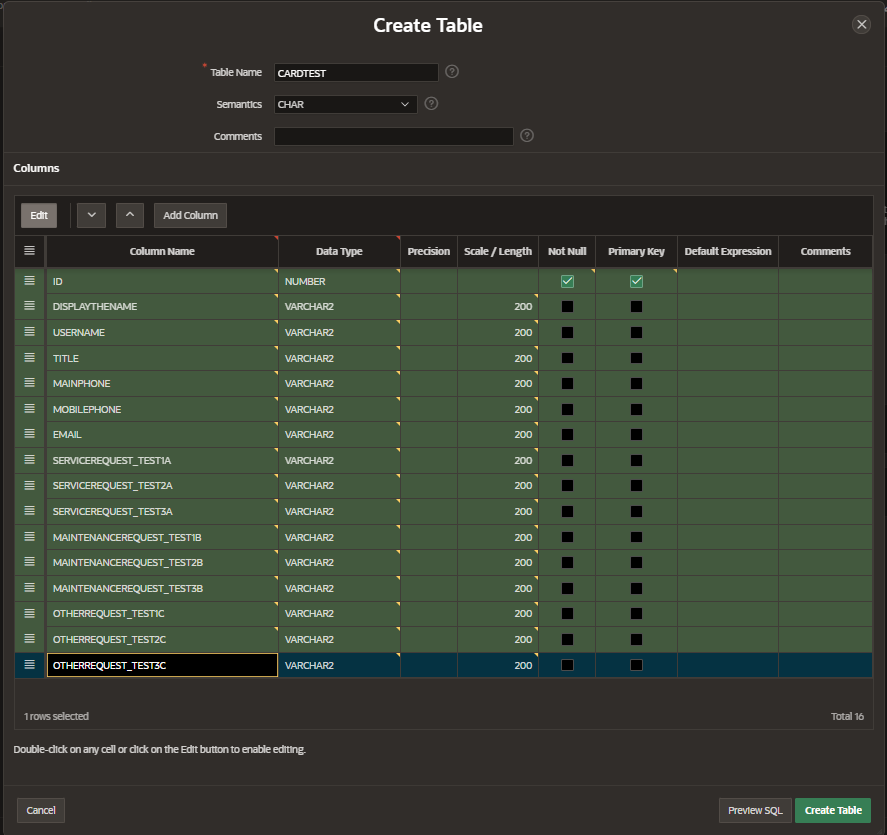The height and width of the screenshot is (835, 887).
Task: Click the Precision column header
Action: [429, 251]
